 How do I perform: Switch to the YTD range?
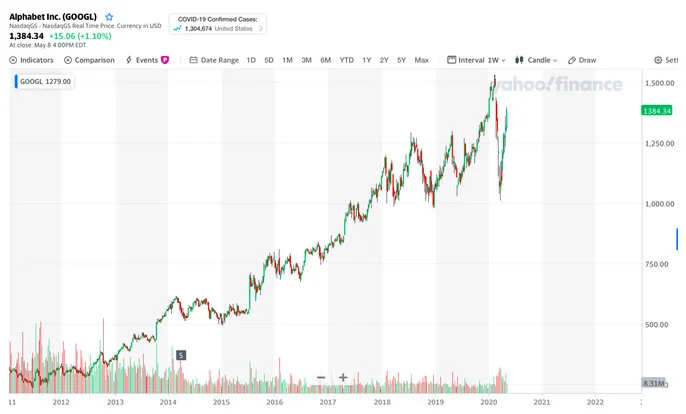tap(346, 60)
